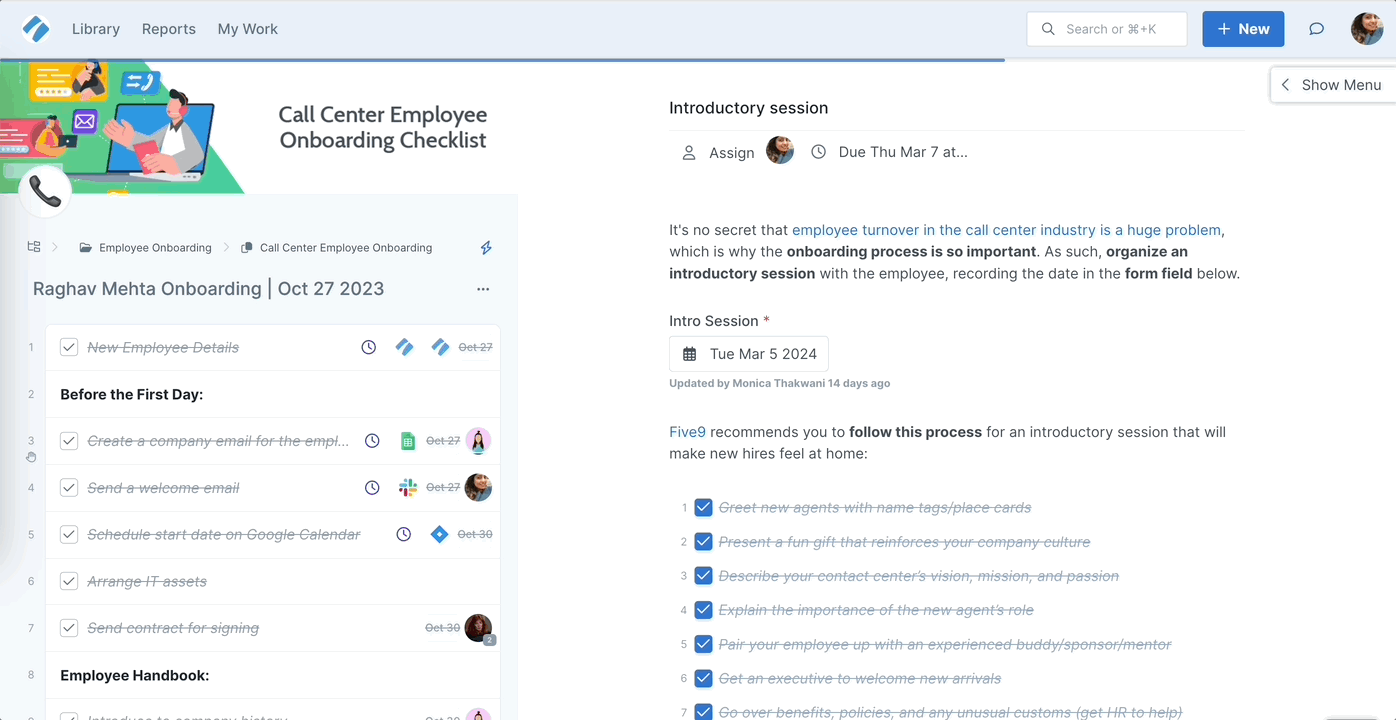Image resolution: width=1396 pixels, height=720 pixels.
Task: Open the user profile avatar in top bar
Action: coord(1367,29)
